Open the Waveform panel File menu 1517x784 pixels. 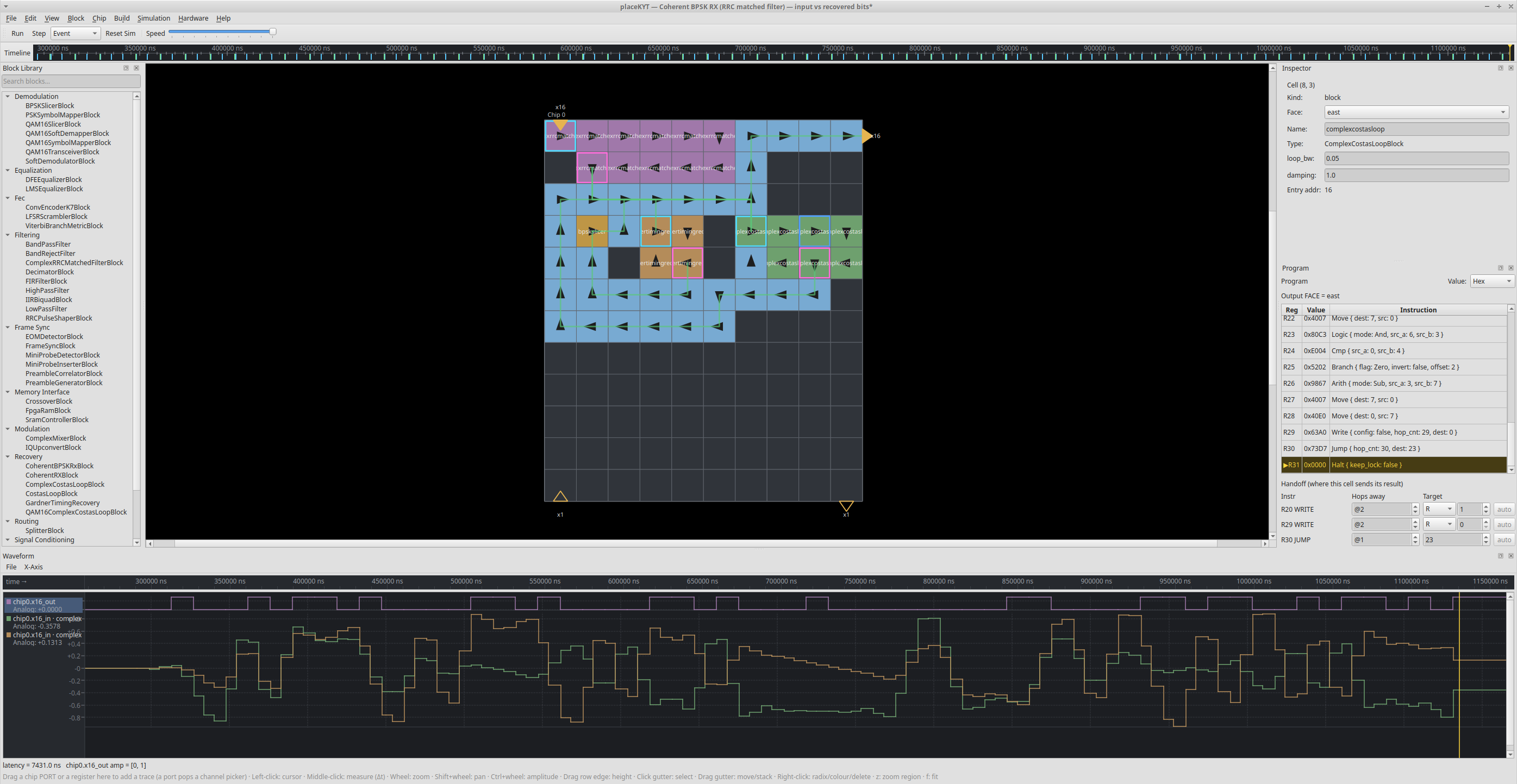pos(11,567)
